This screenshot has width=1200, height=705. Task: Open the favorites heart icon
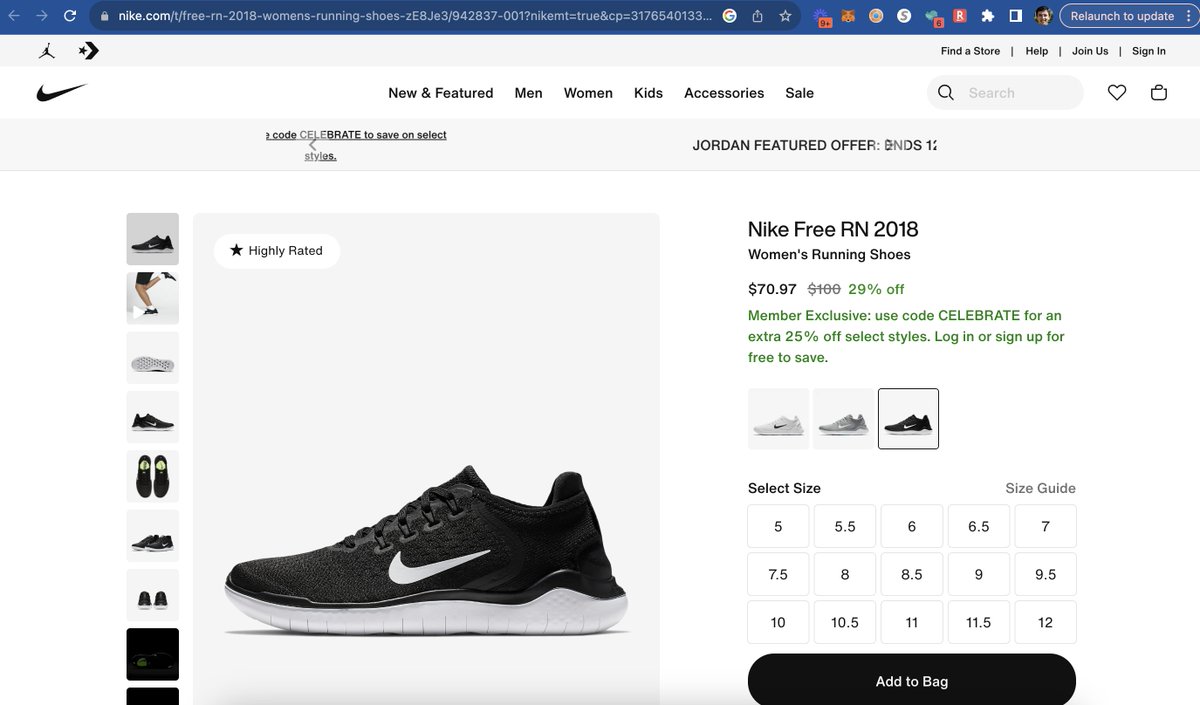(x=1117, y=92)
